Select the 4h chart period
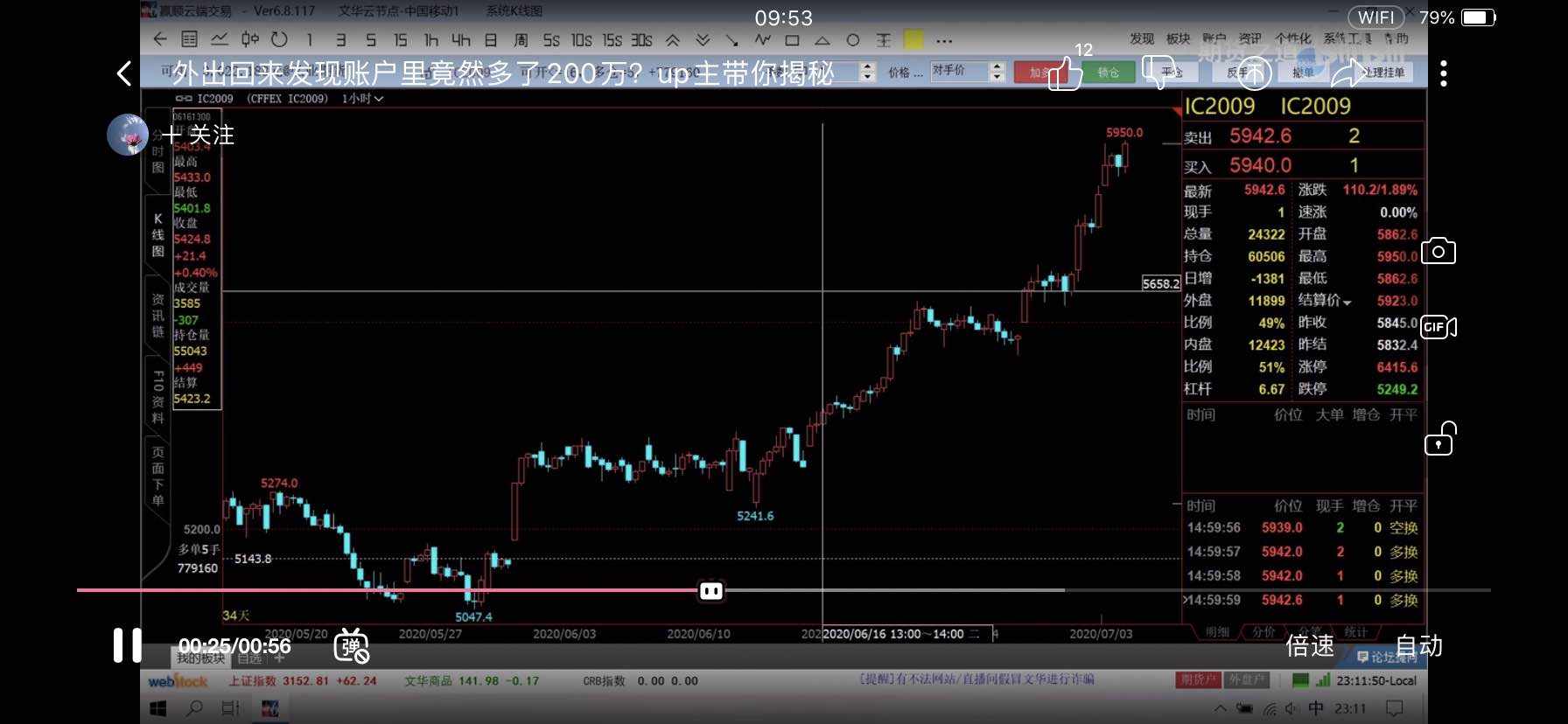The image size is (1568, 724). pyautogui.click(x=461, y=40)
